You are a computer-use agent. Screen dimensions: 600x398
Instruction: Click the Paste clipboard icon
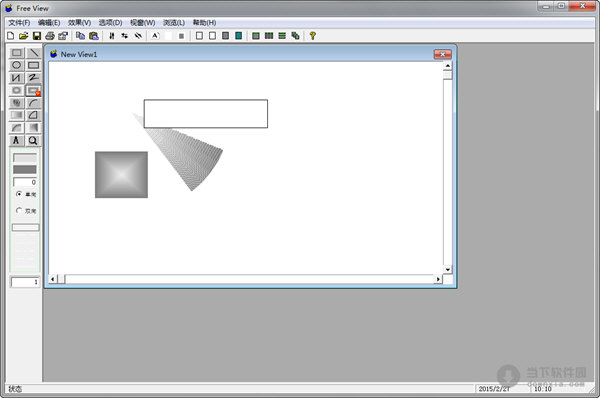94,36
